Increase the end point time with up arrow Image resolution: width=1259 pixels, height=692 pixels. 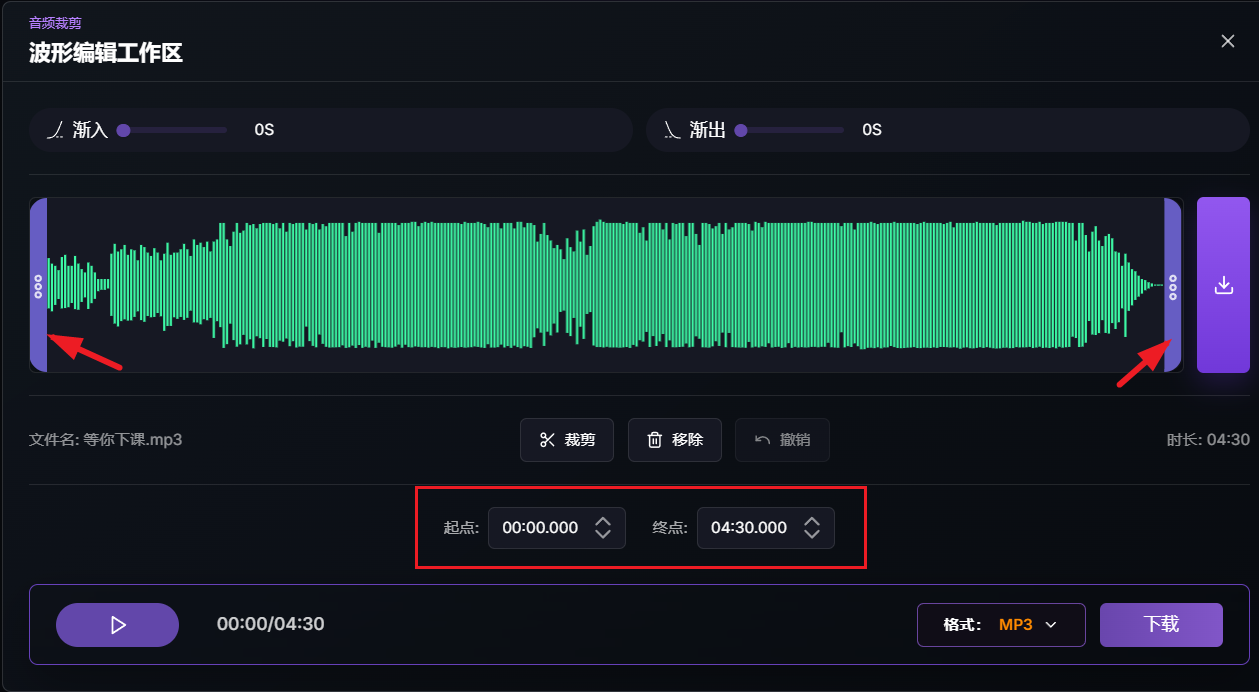812,521
